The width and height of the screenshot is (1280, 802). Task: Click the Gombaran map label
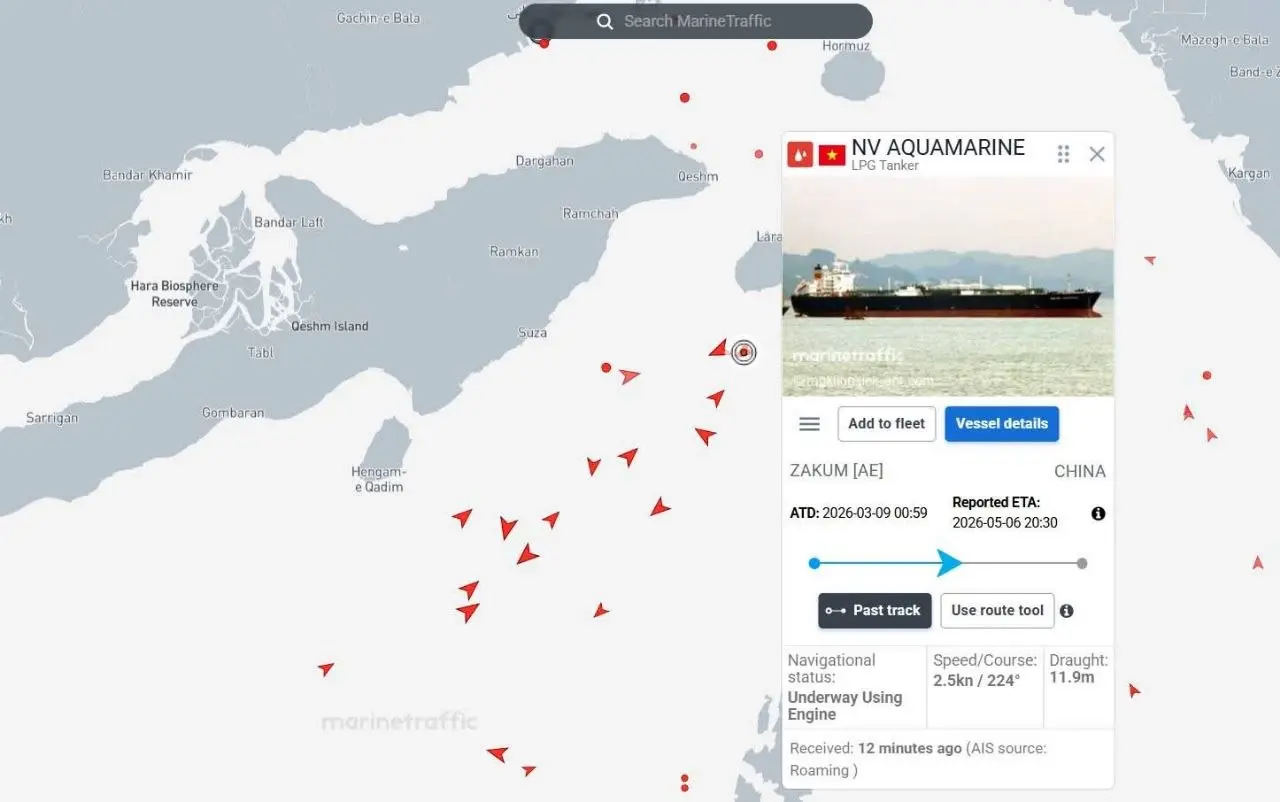pos(233,413)
